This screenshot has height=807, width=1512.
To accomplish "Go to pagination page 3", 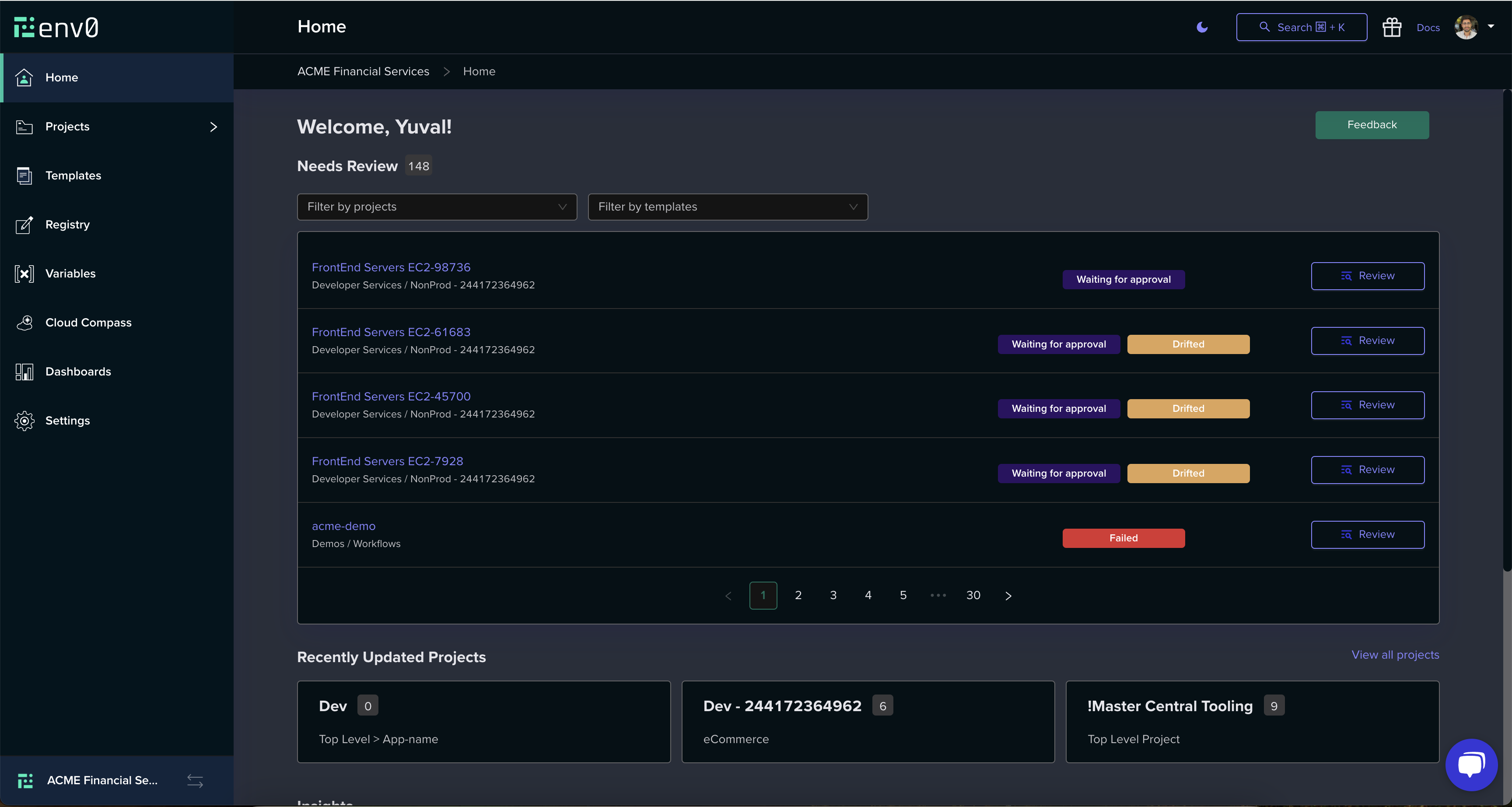I will coord(833,596).
